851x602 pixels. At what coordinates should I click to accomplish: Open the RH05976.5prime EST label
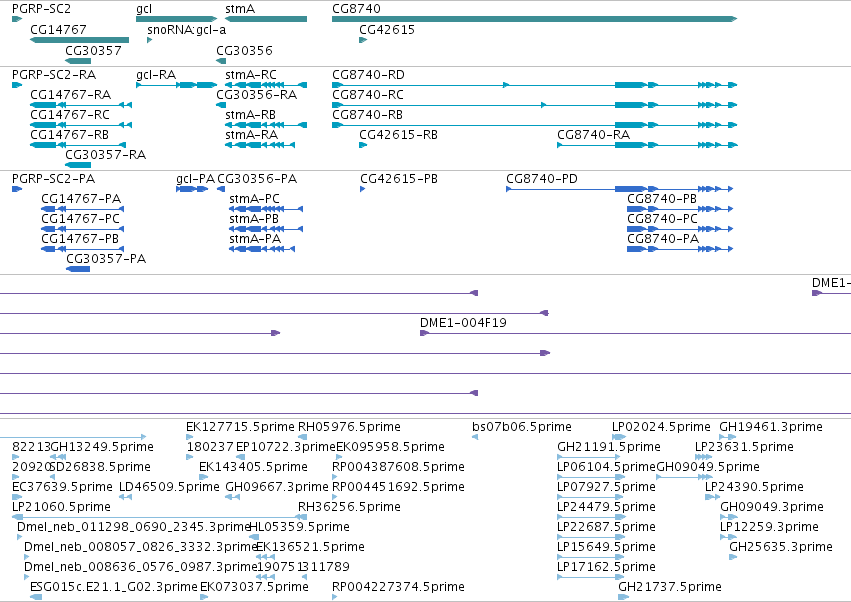point(350,427)
